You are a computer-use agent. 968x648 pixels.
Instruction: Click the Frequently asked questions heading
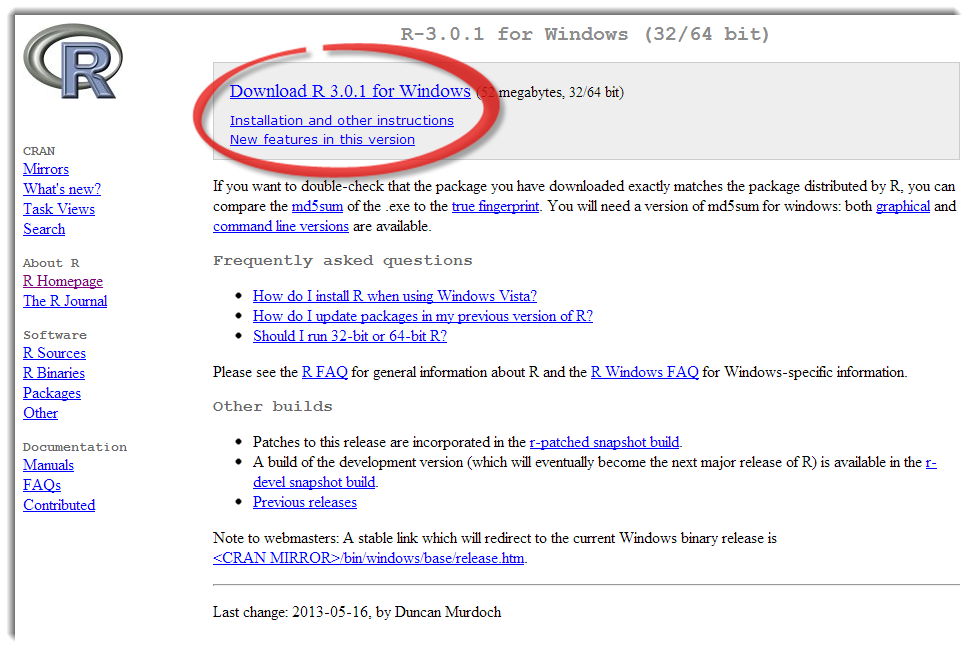coord(343,260)
